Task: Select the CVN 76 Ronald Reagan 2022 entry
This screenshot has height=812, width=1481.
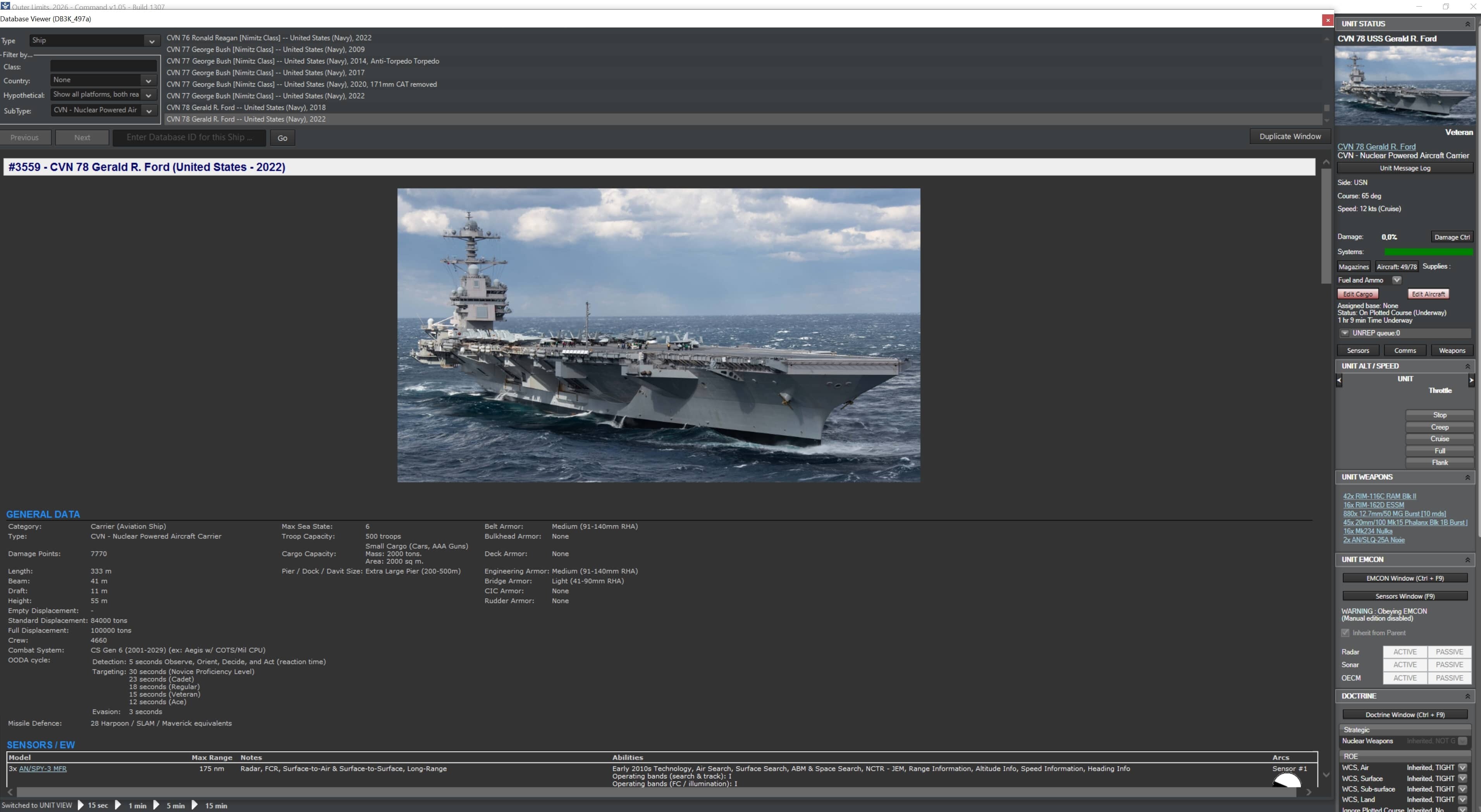Action: coord(268,37)
